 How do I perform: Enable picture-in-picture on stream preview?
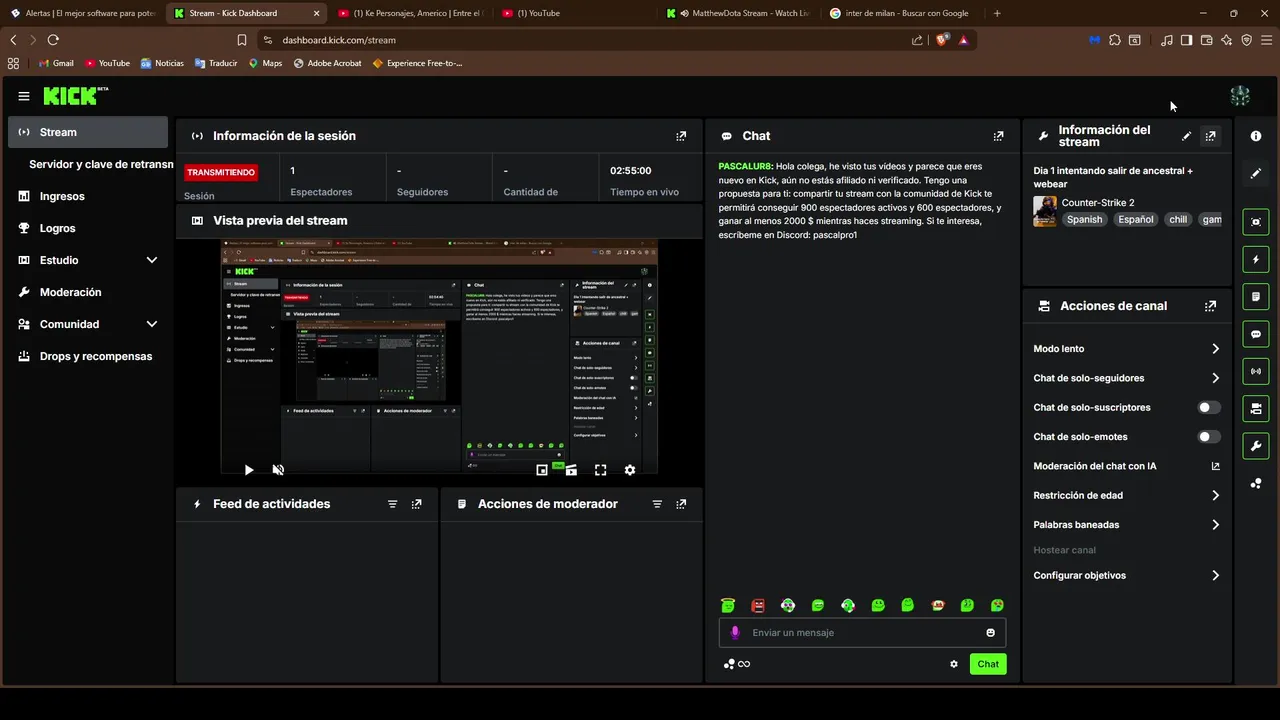(542, 470)
